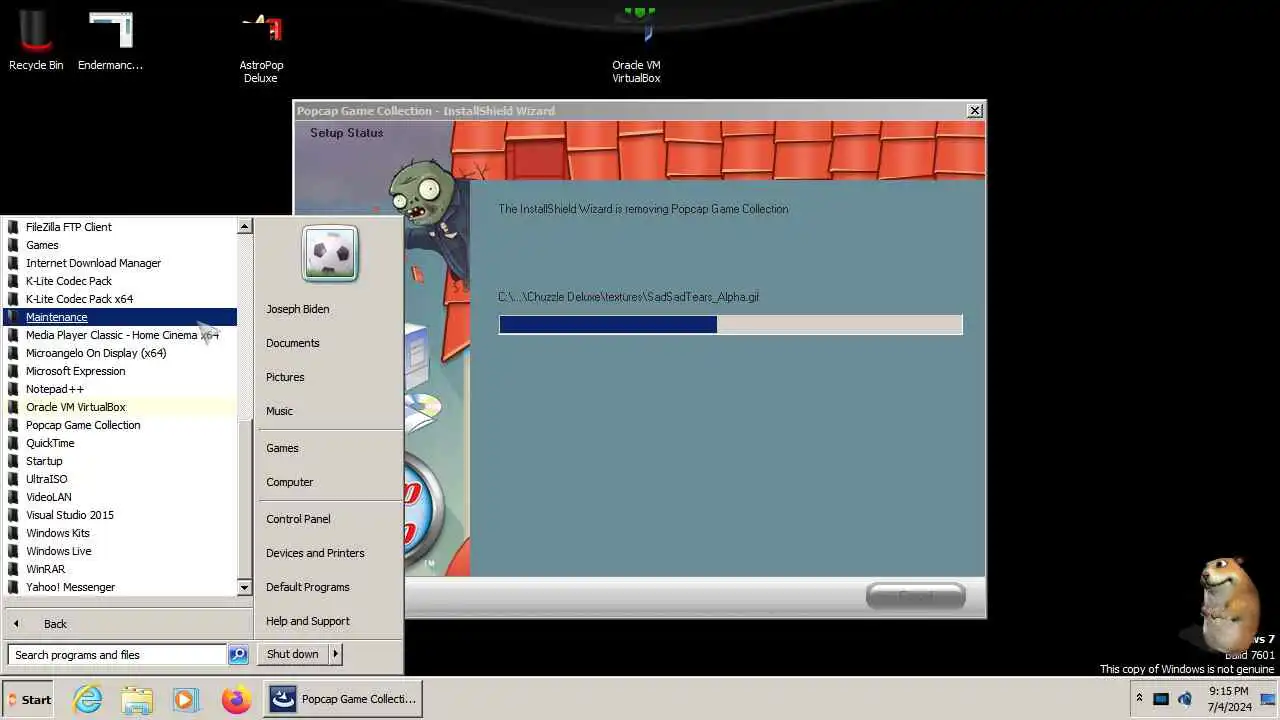Open the clock showing 9:15 PM
This screenshot has width=1280, height=720.
[x=1229, y=699]
